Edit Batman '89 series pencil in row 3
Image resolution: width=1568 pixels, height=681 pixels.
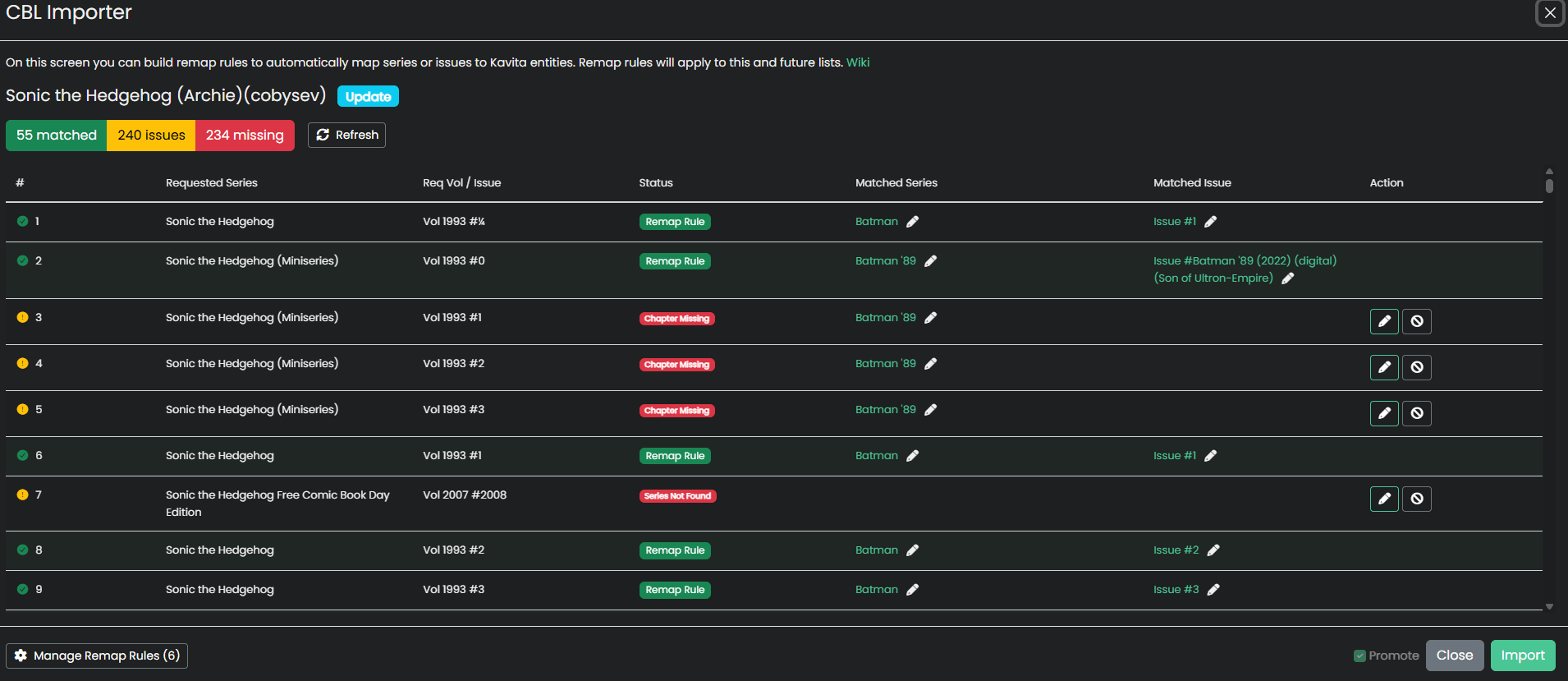tap(930, 318)
